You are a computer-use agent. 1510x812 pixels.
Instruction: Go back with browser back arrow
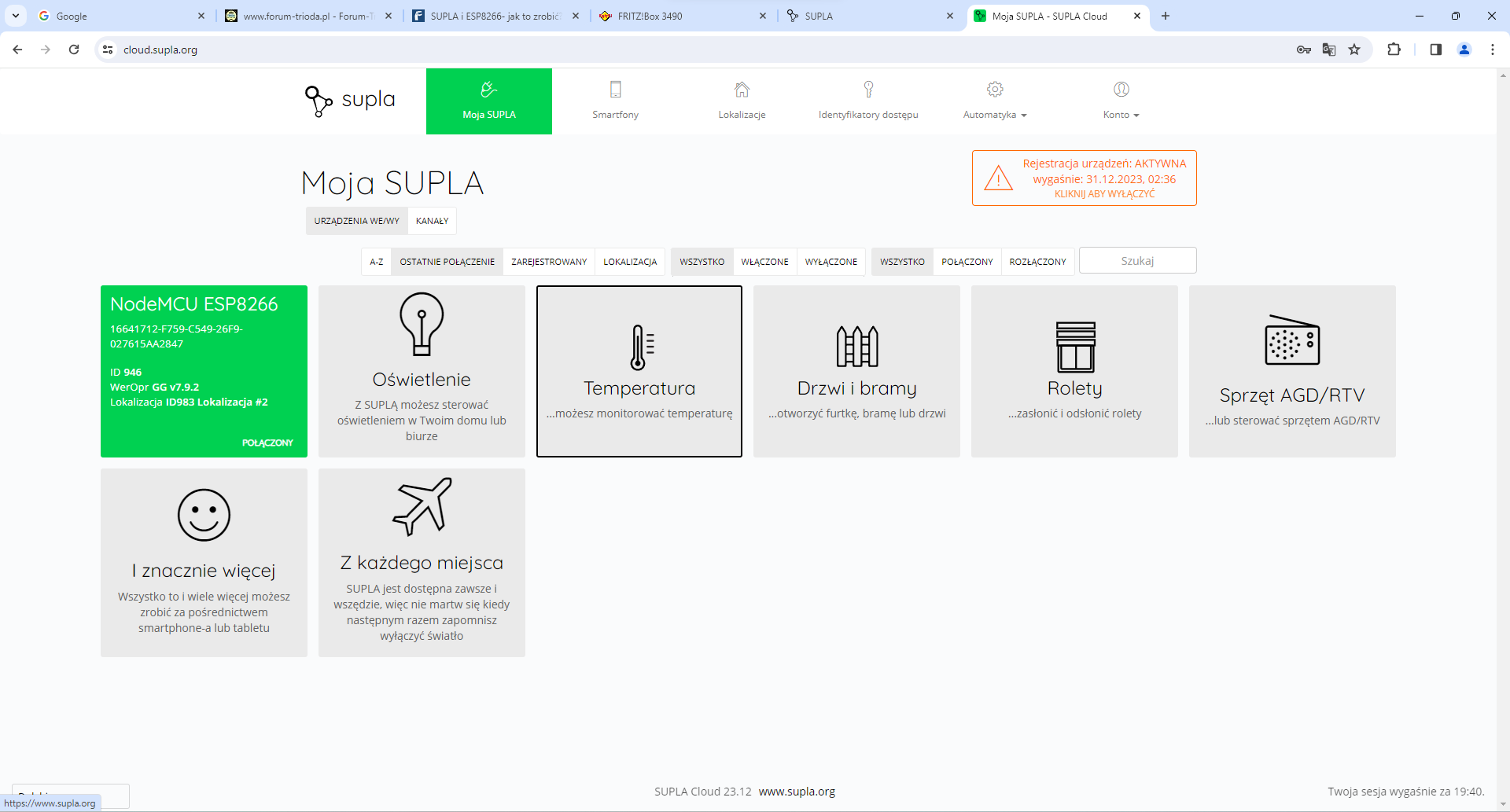(x=17, y=50)
